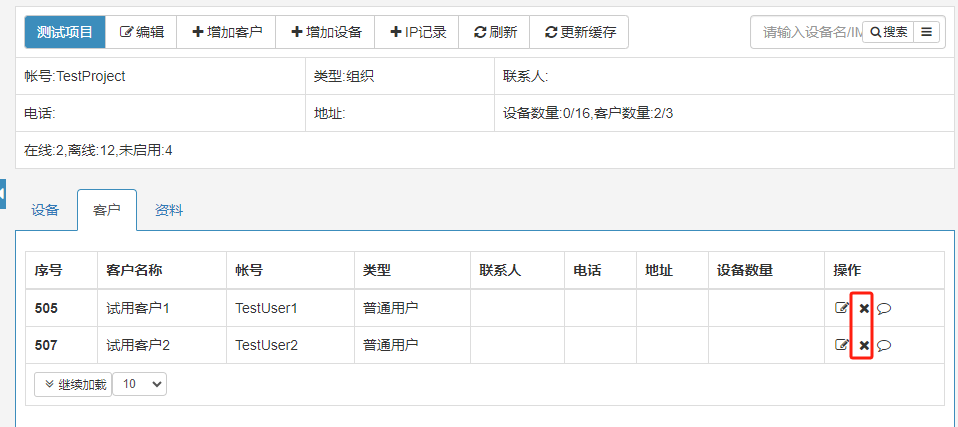958x427 pixels.
Task: Collapse the left sidebar arrow handle
Action: pos(3,193)
